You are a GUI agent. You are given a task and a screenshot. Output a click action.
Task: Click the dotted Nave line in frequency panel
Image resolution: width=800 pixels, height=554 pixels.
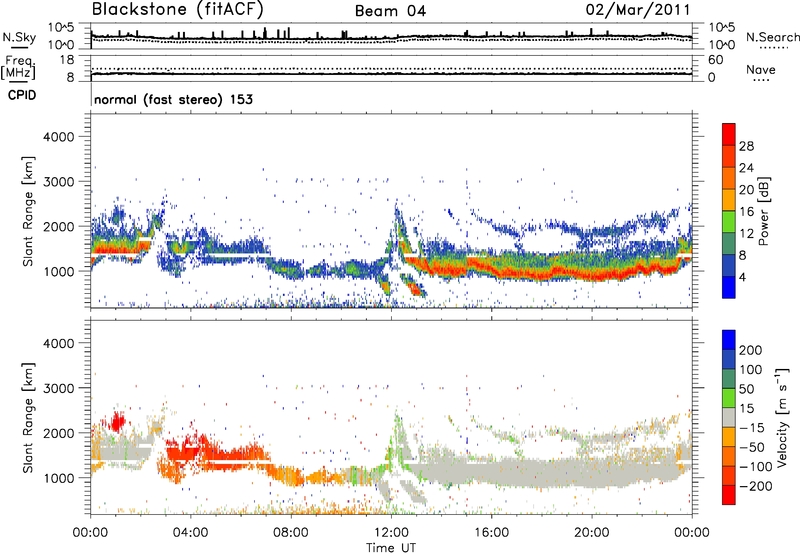[391, 68]
